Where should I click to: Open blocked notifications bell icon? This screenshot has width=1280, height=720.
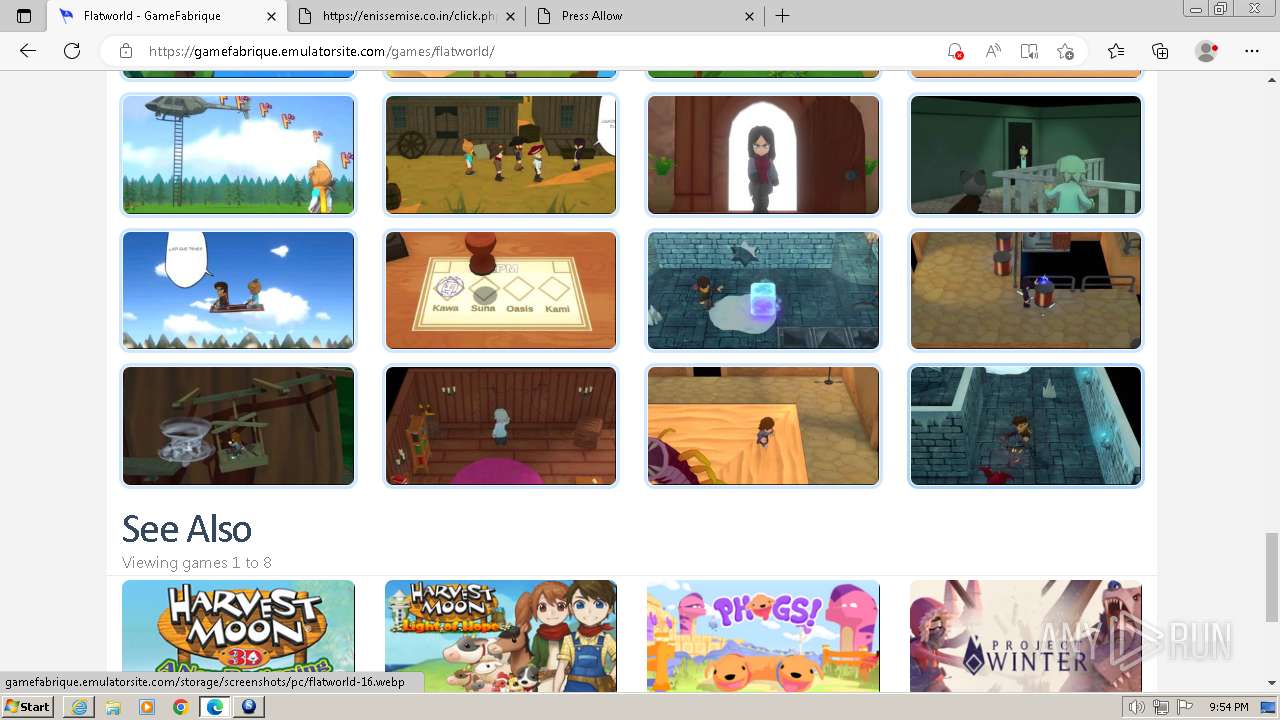pyautogui.click(x=955, y=51)
